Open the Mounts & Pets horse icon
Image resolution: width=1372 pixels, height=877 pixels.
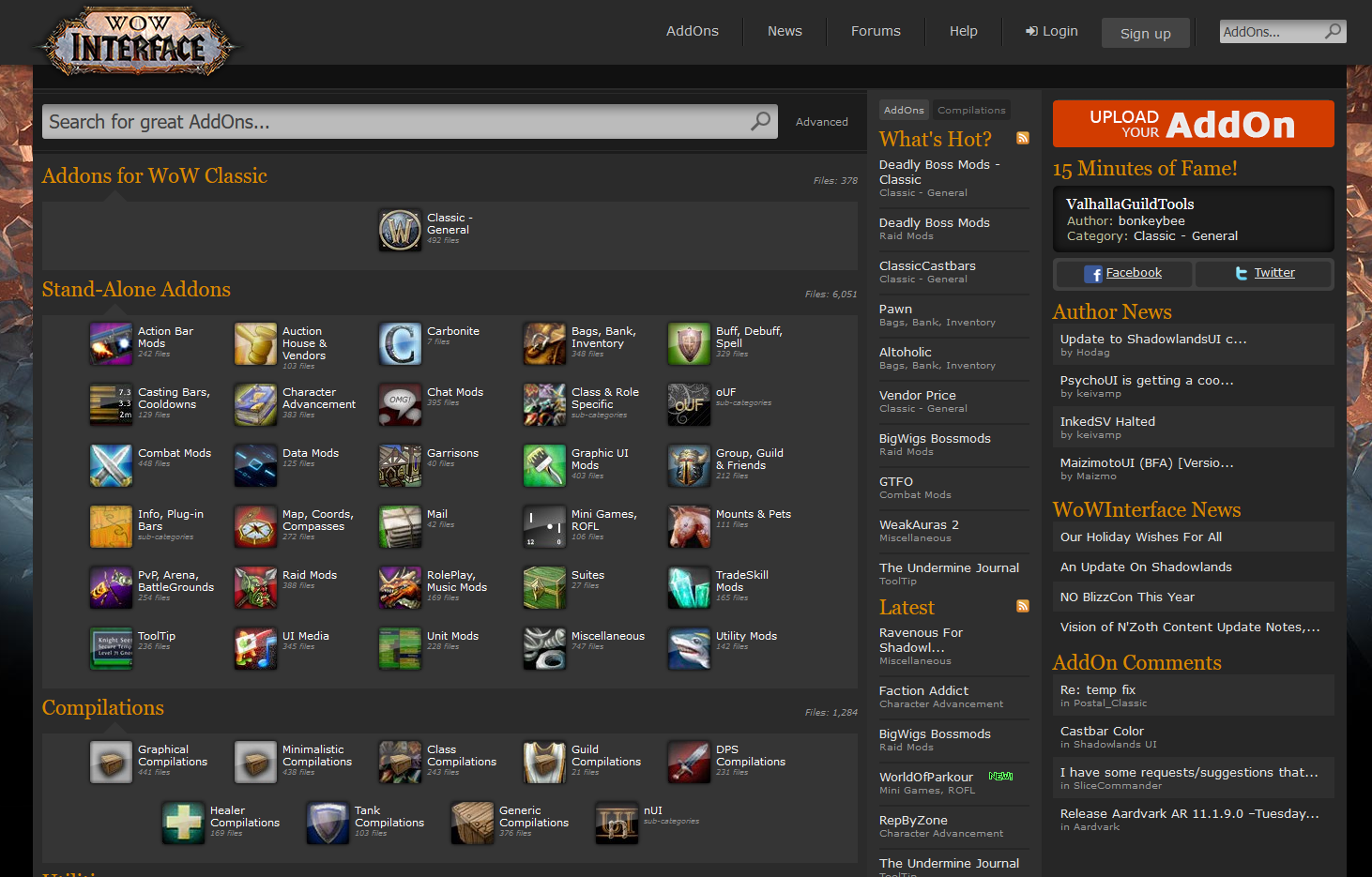(689, 526)
